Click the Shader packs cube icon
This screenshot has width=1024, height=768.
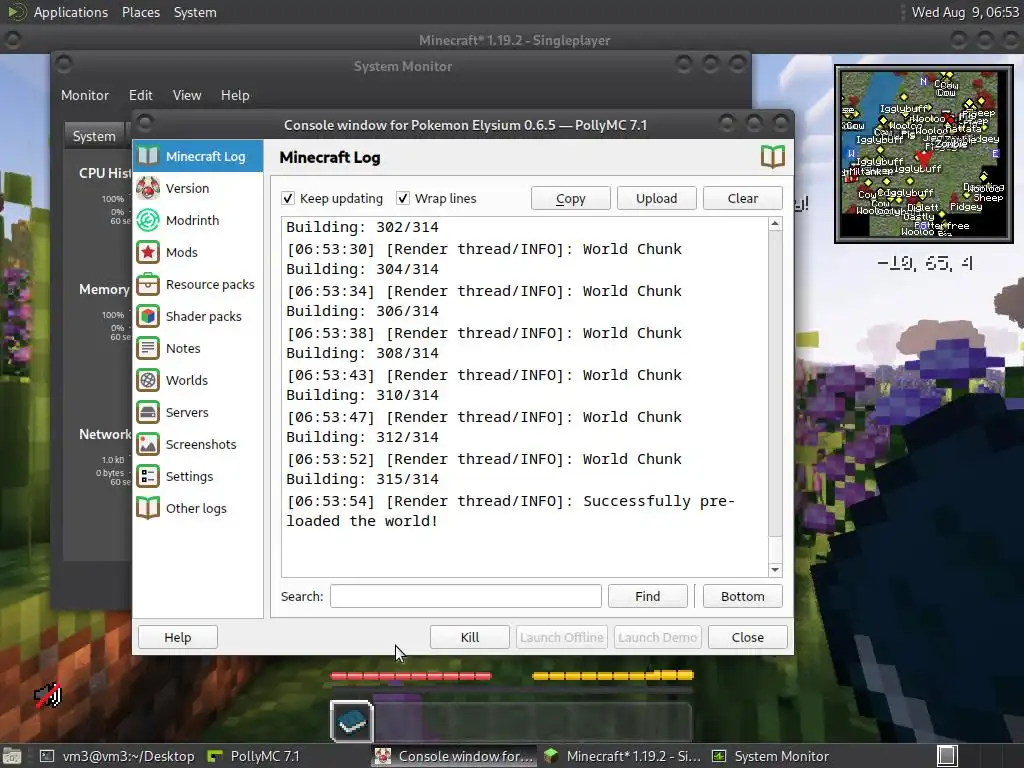[148, 316]
